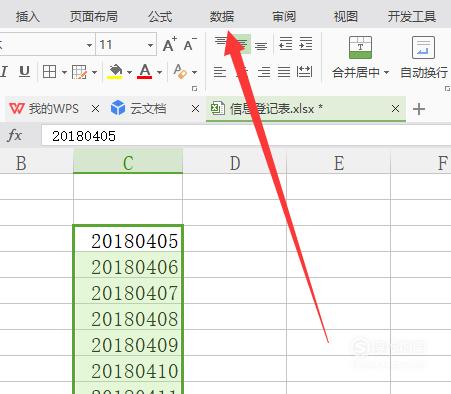
Task: Align text right
Action: click(x=264, y=72)
